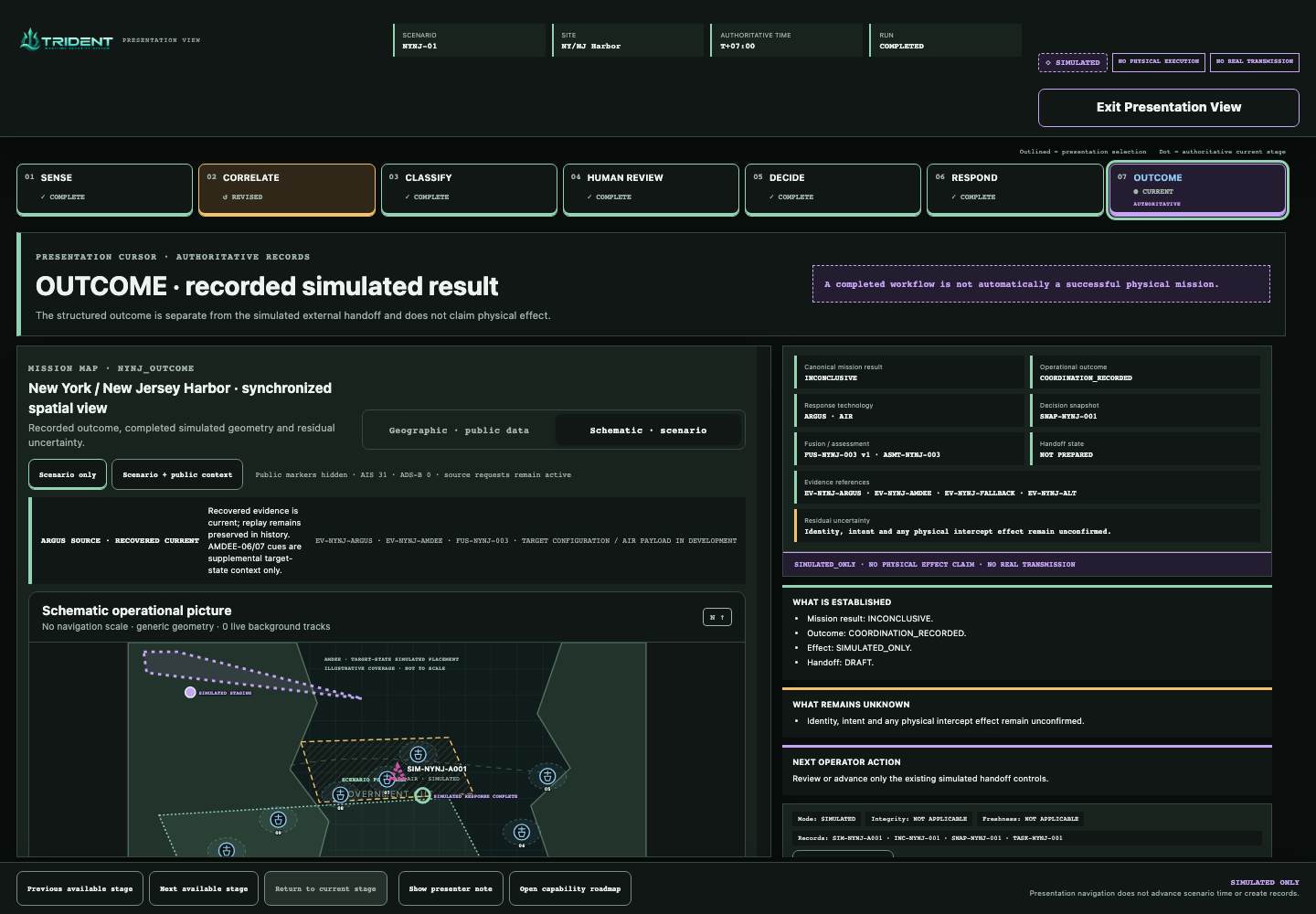This screenshot has width=1316, height=914.
Task: Click Exit Presentation View
Action: coord(1169,108)
